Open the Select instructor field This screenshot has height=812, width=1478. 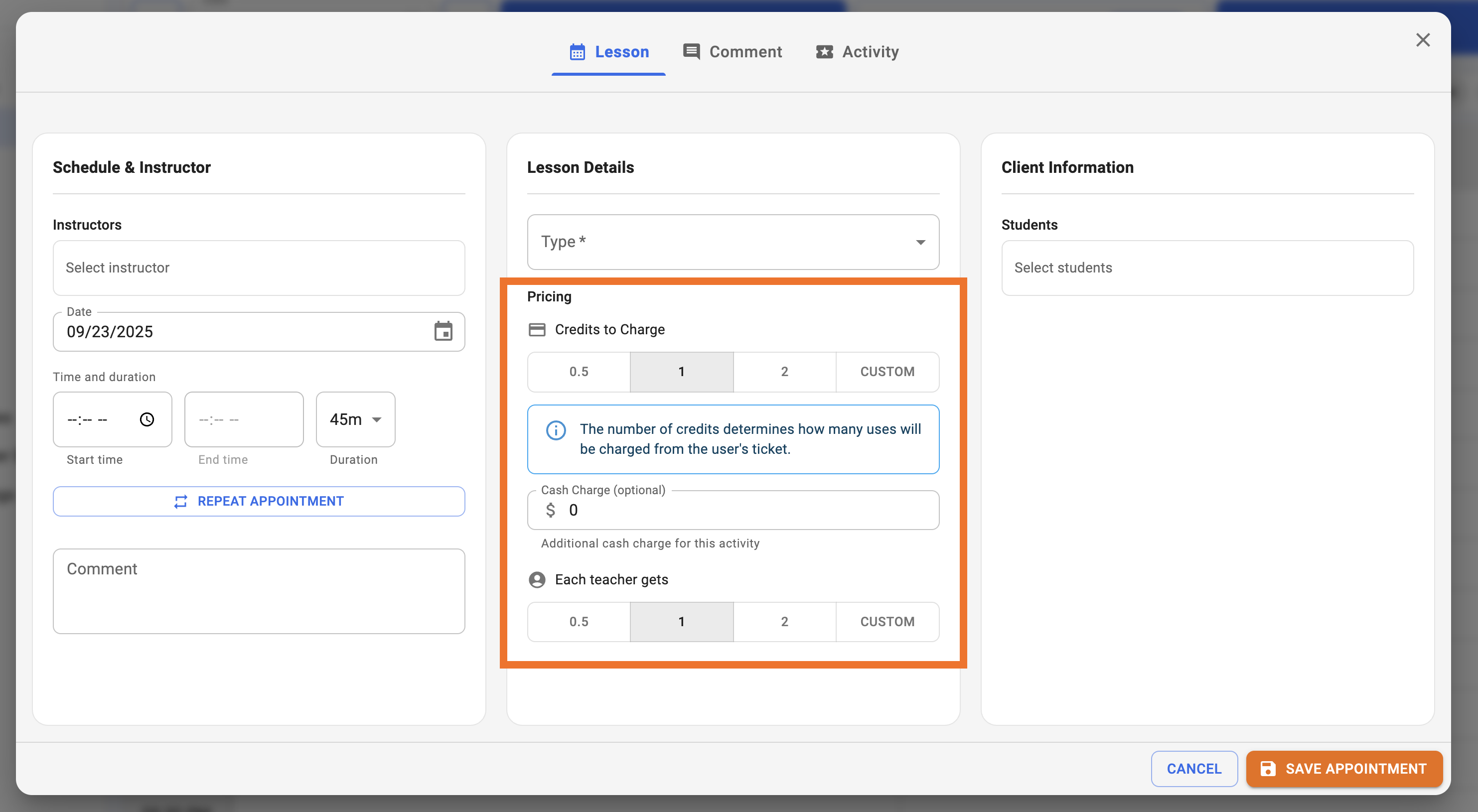coord(258,268)
